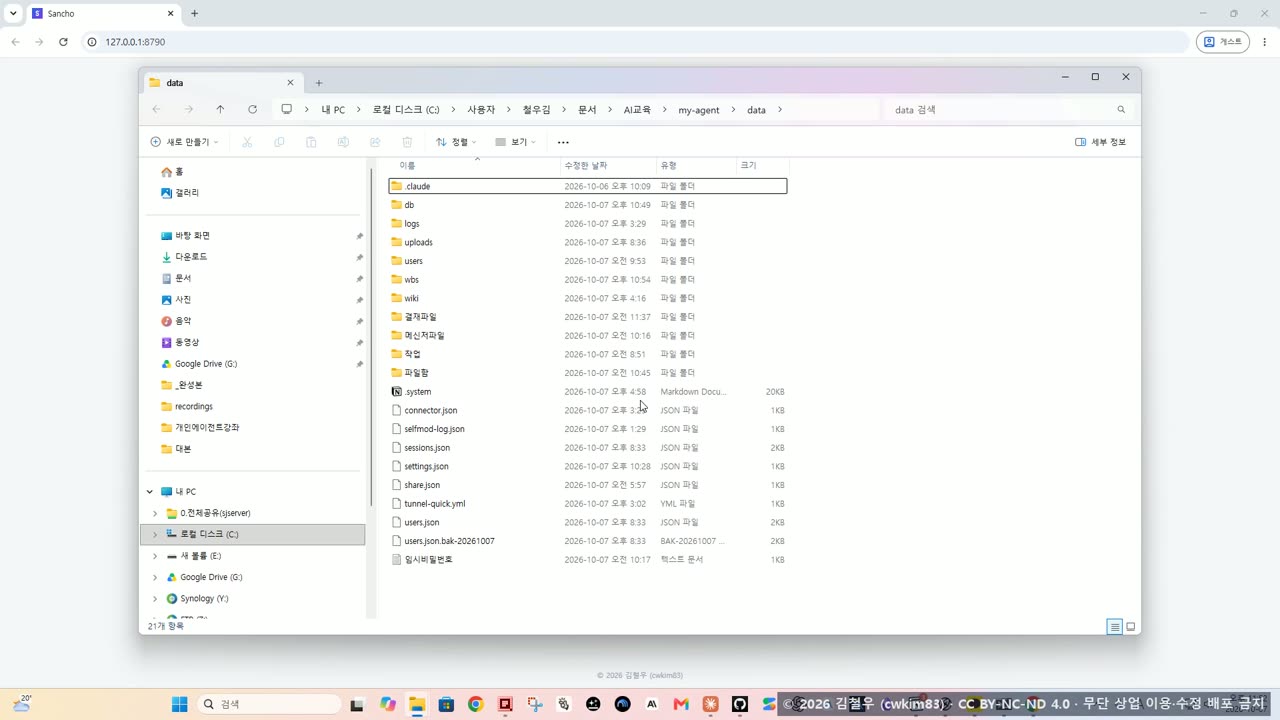Click the Delete trash can toolbar icon
Viewport: 1280px width, 720px height.
pyautogui.click(x=407, y=142)
